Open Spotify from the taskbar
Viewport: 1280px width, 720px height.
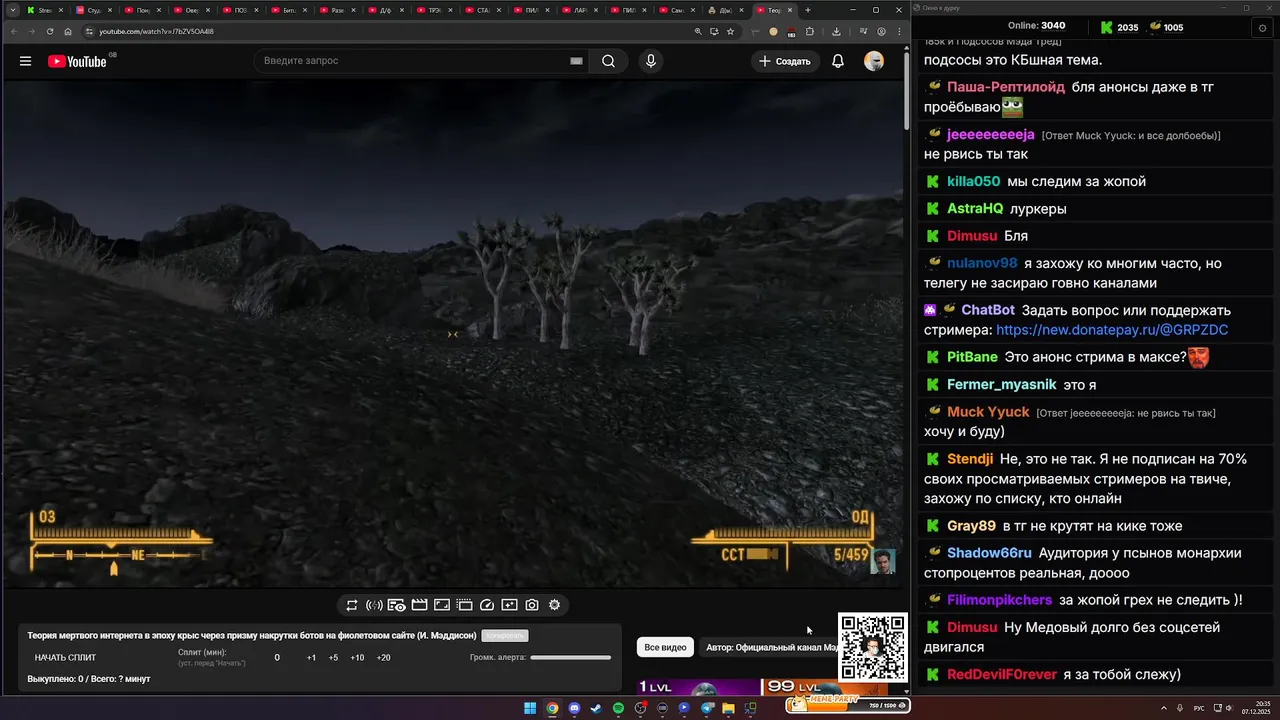click(618, 708)
